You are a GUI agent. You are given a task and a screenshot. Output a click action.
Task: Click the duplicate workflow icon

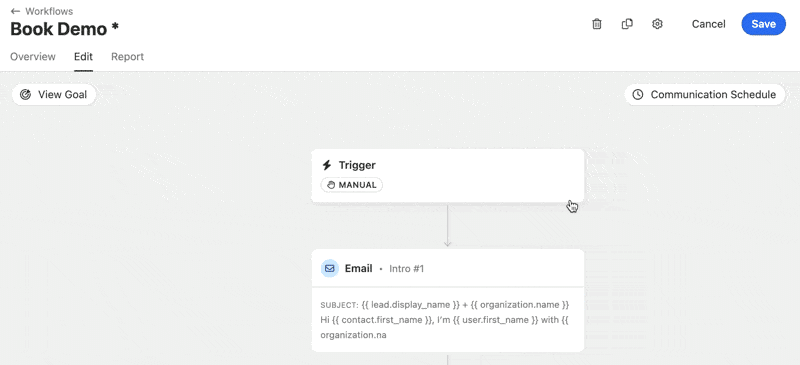click(x=627, y=24)
